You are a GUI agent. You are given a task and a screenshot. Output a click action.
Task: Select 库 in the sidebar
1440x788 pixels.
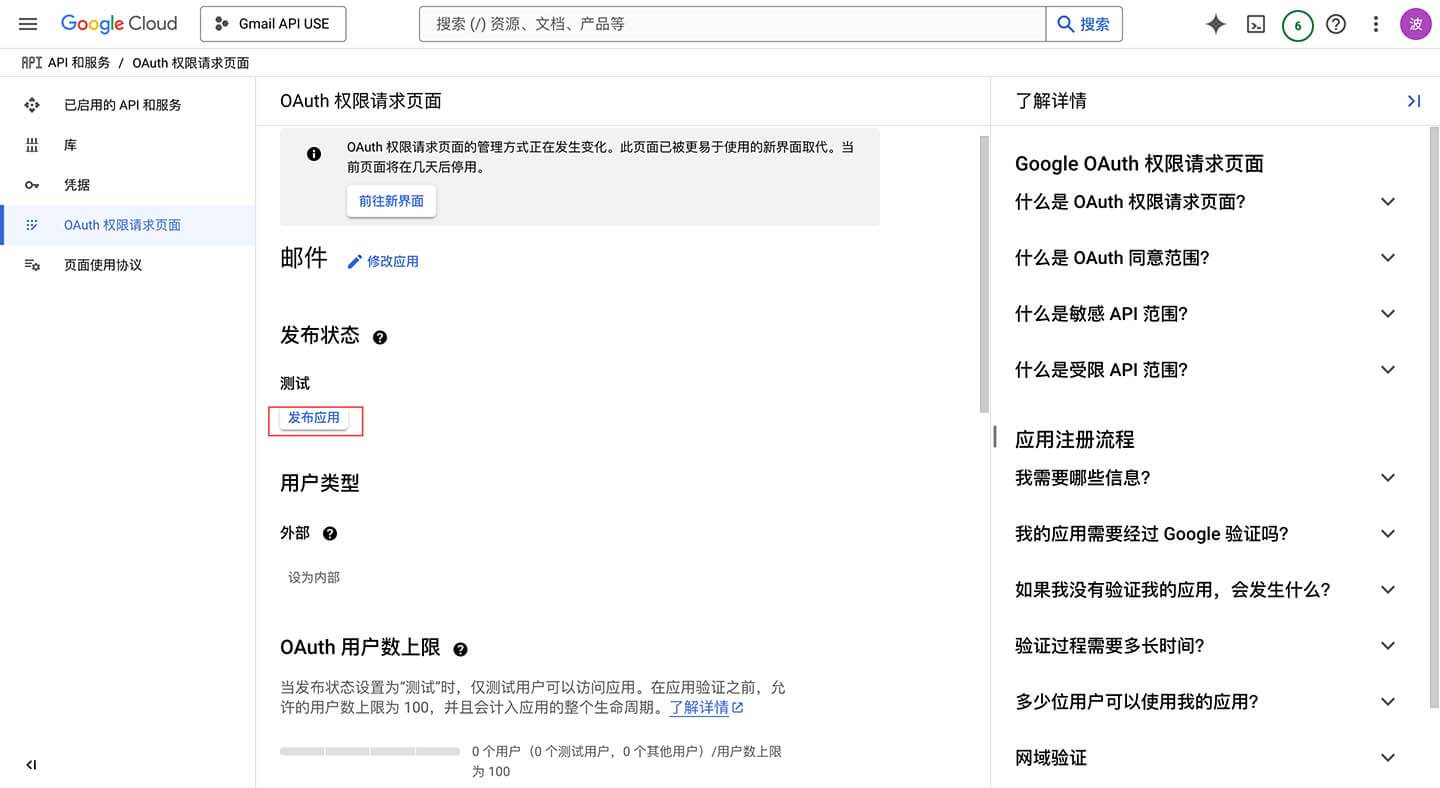[127, 145]
